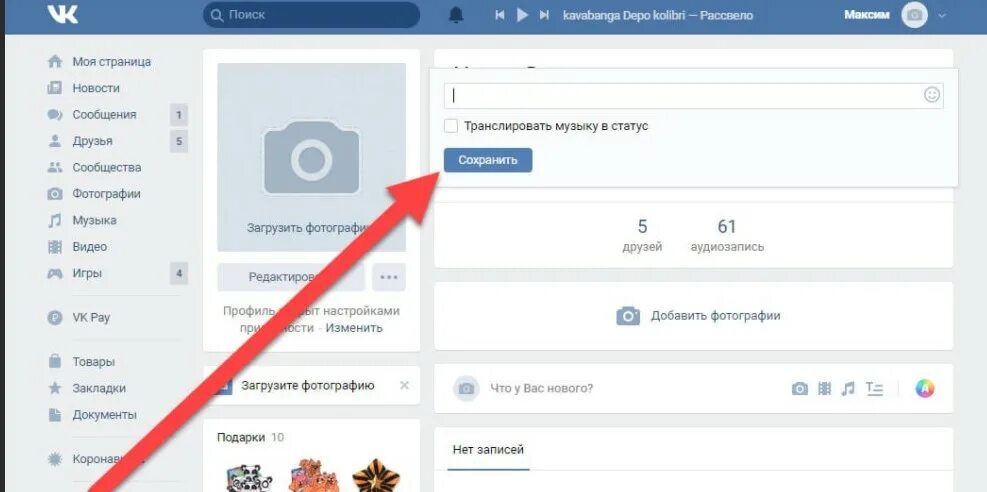Click the speech bubble icon beside Сообщения
Viewport: 987px width, 492px height.
point(55,115)
